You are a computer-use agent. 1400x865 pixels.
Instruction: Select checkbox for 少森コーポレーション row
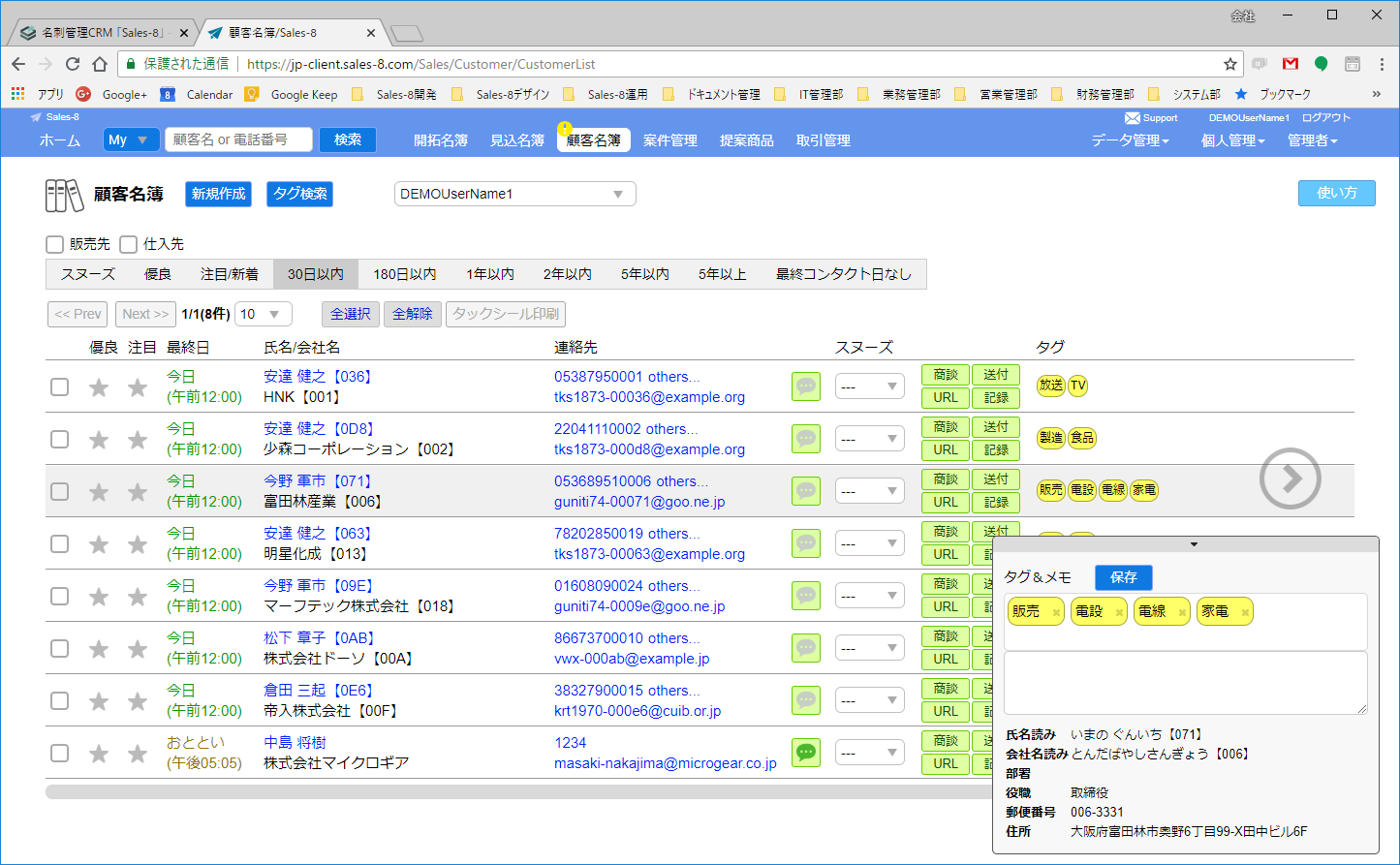tap(60, 439)
